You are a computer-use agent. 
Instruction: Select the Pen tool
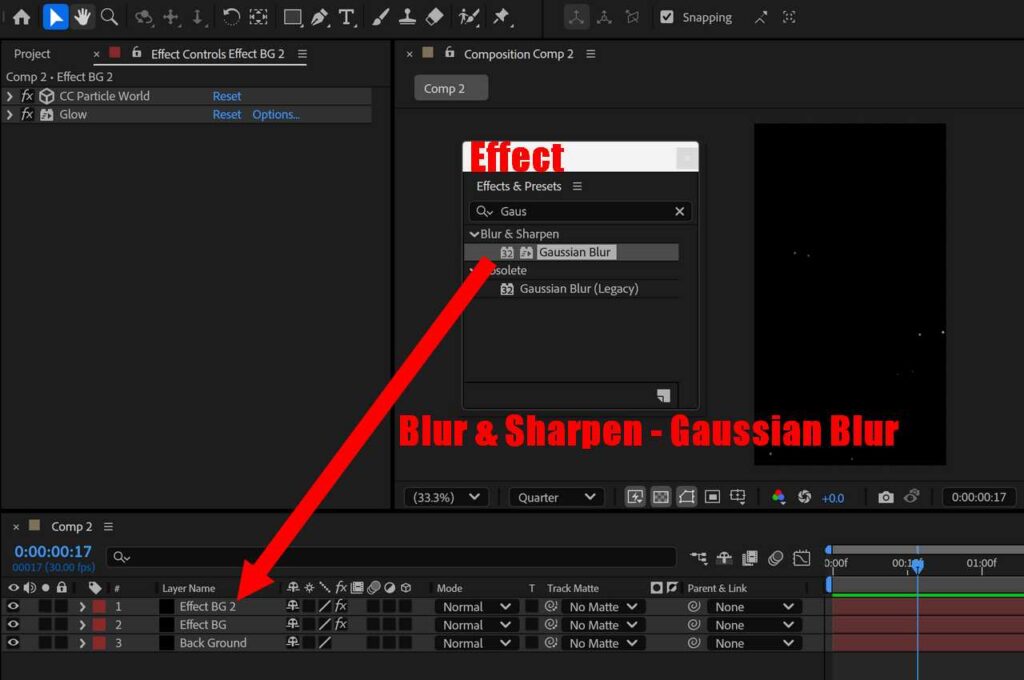(319, 17)
